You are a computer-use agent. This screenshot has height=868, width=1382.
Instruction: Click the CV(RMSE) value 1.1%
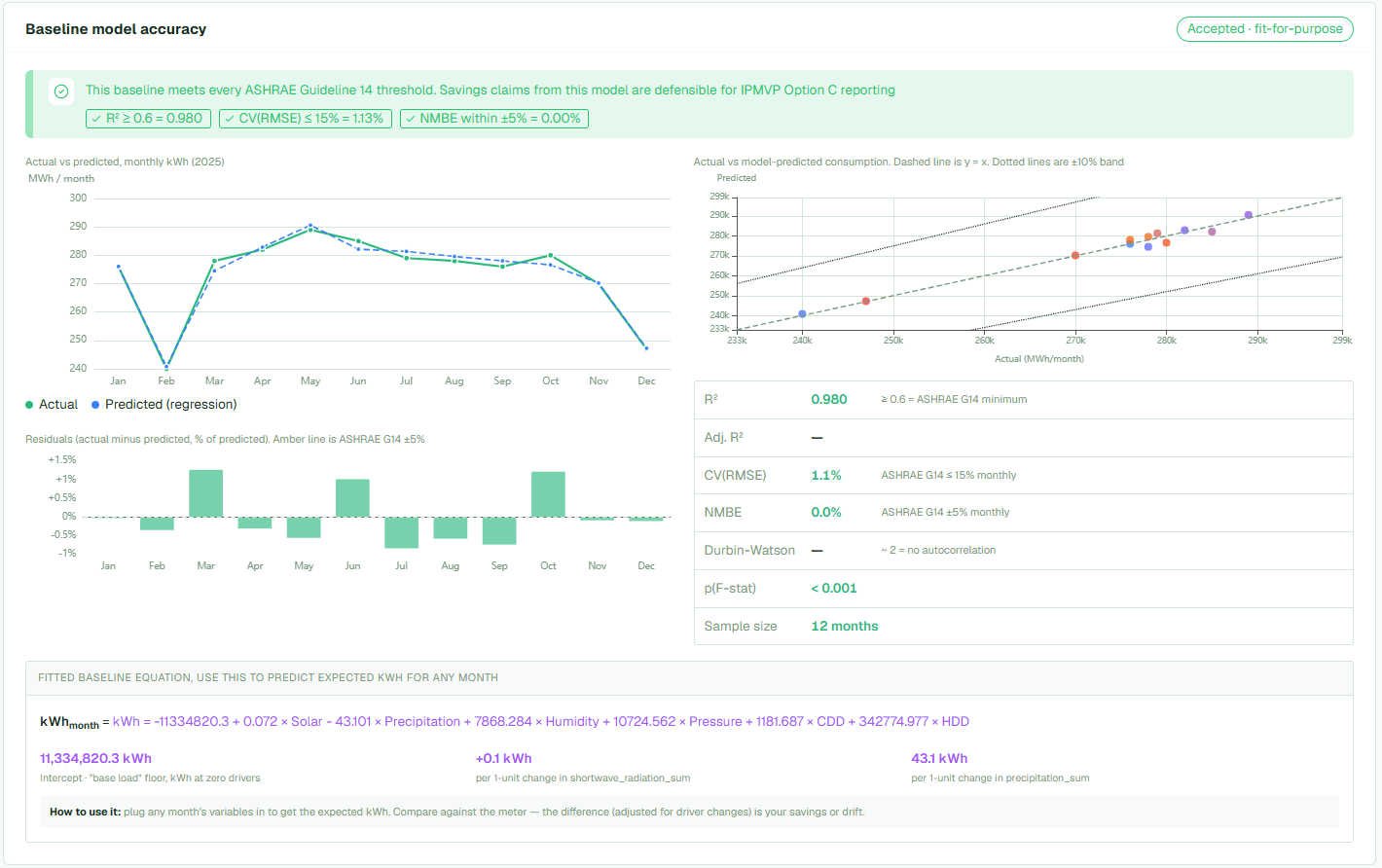[x=826, y=476]
